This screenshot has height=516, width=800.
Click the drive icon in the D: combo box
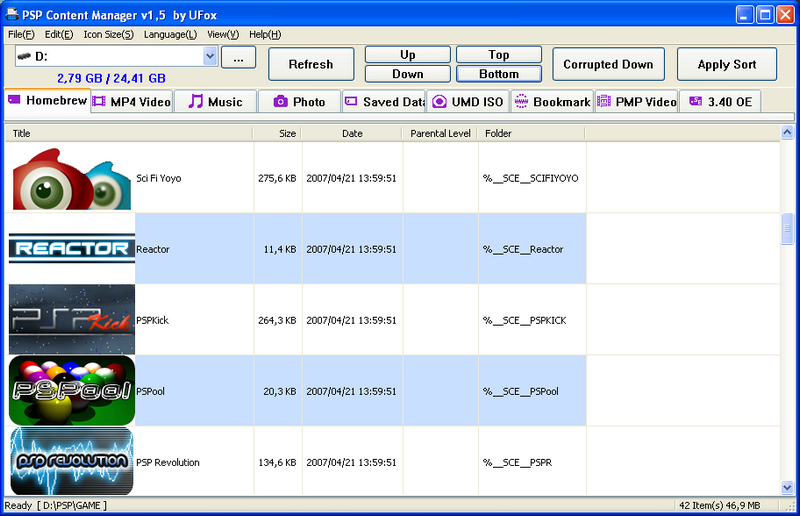pyautogui.click(x=24, y=56)
